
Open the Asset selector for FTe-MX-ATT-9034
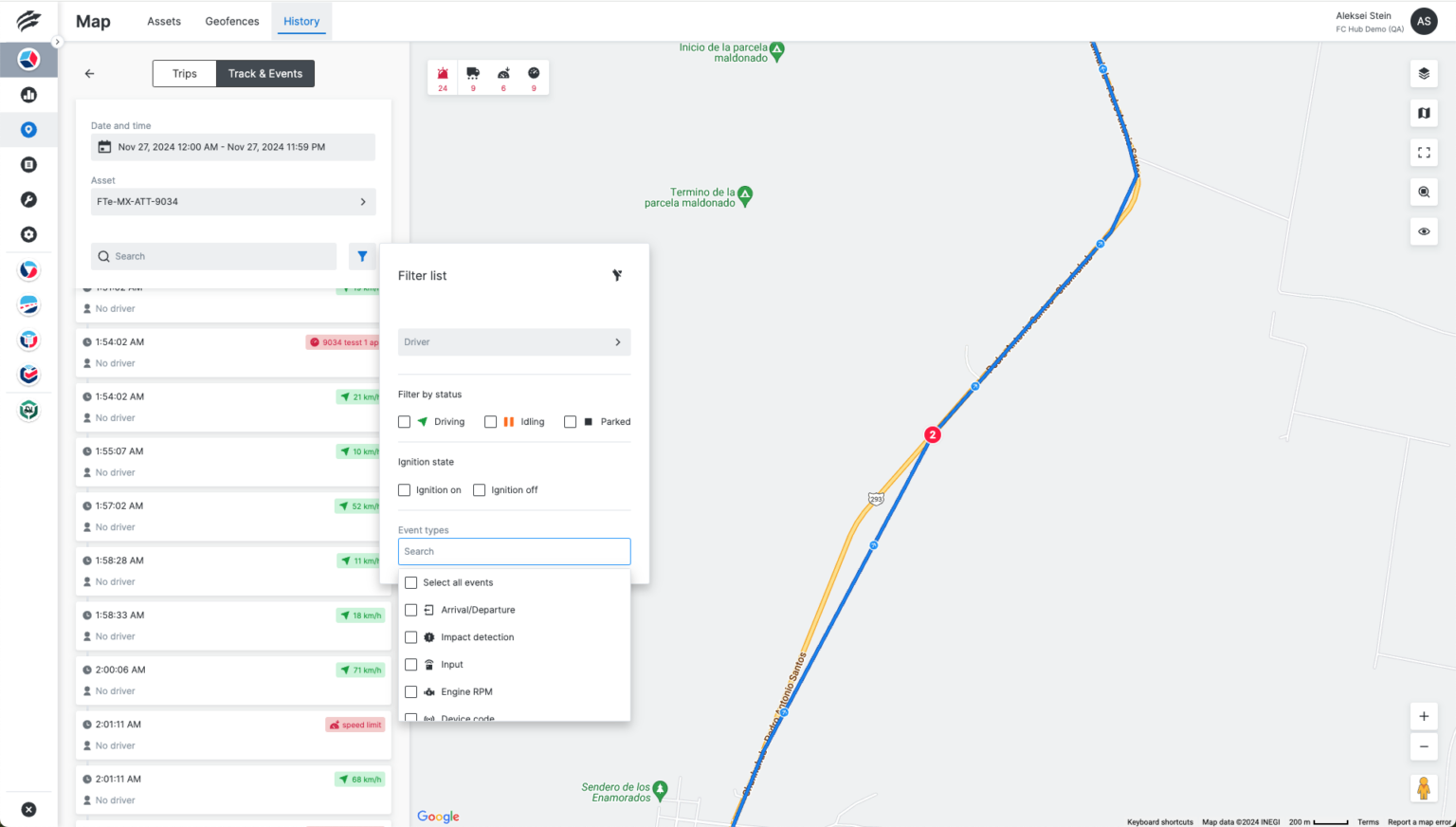(x=232, y=201)
